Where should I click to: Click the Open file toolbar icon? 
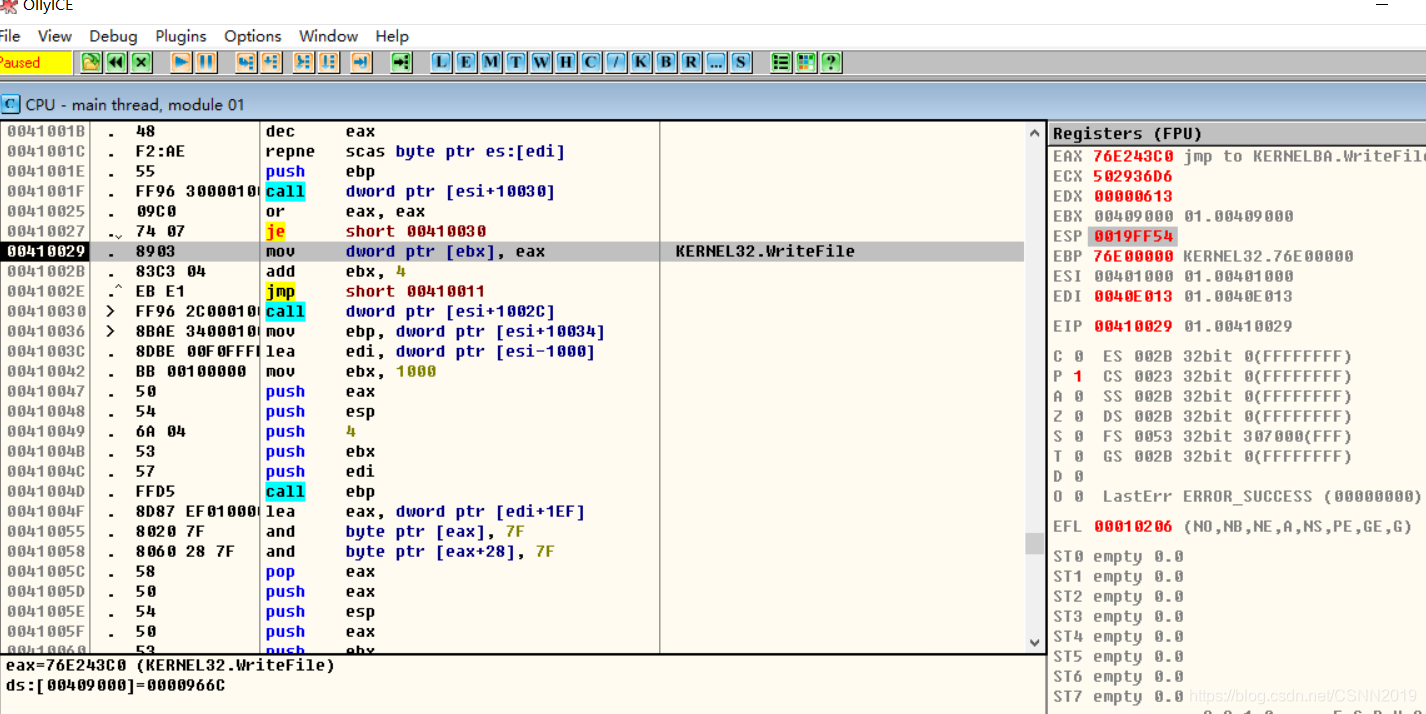[91, 62]
